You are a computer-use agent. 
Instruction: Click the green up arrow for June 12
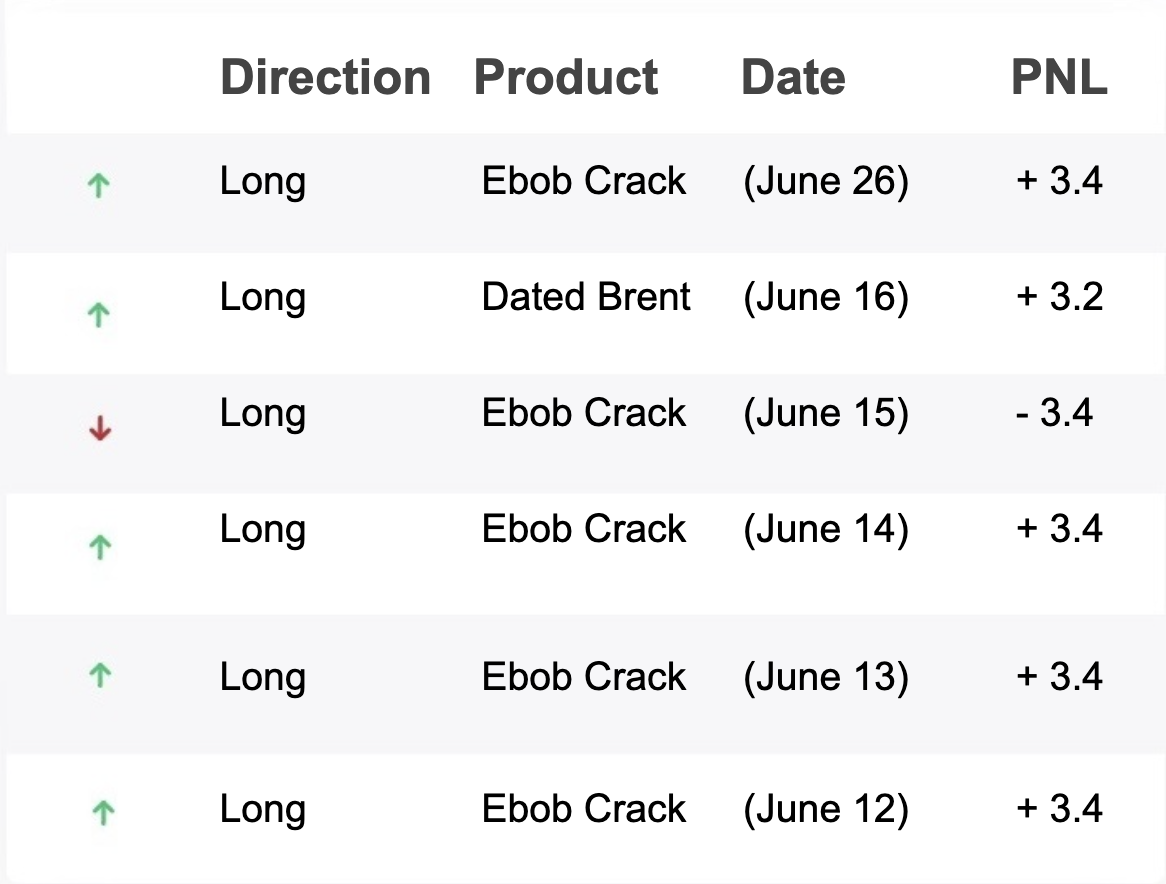click(102, 812)
